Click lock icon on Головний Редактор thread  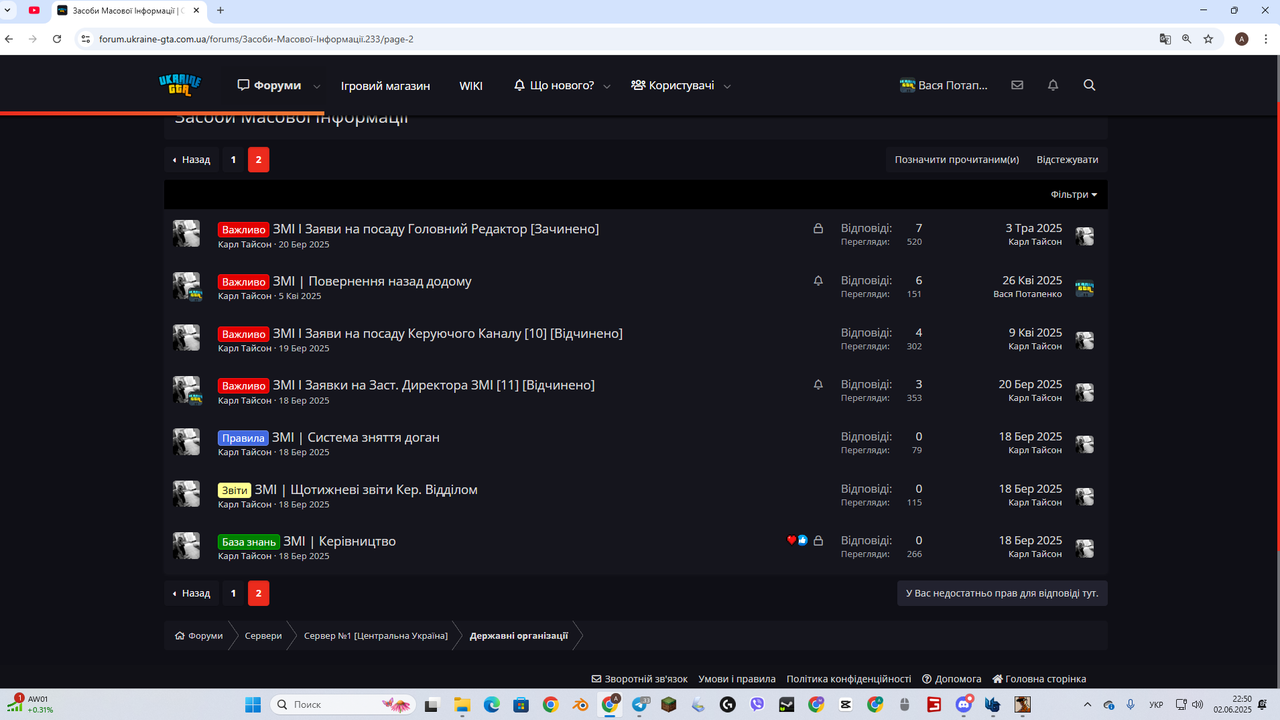click(x=818, y=229)
